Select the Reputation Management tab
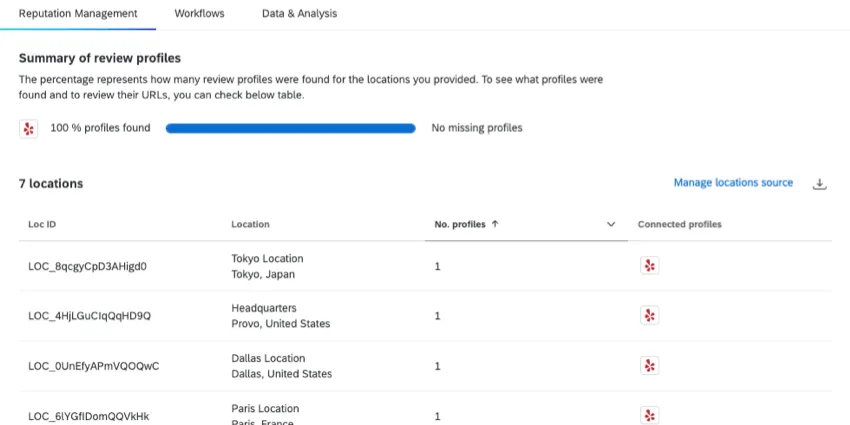The width and height of the screenshot is (850, 425). 78,14
